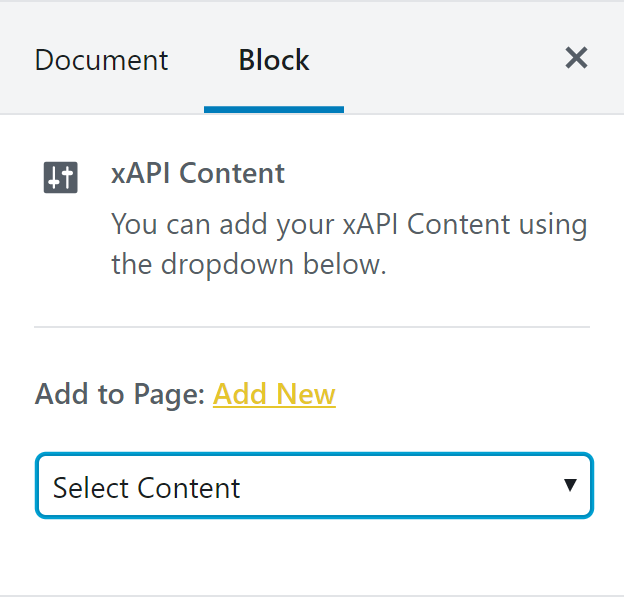
Task: Click the word Content in the select box
Action: 189,488
